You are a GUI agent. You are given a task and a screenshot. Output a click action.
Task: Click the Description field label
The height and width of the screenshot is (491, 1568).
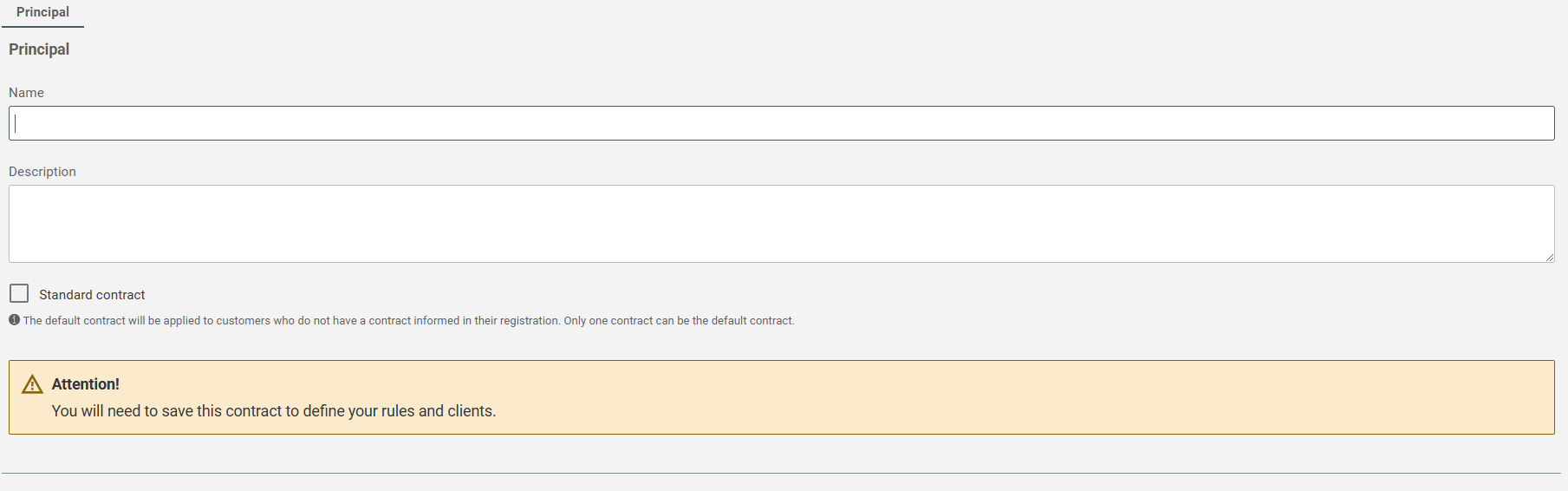tap(42, 172)
